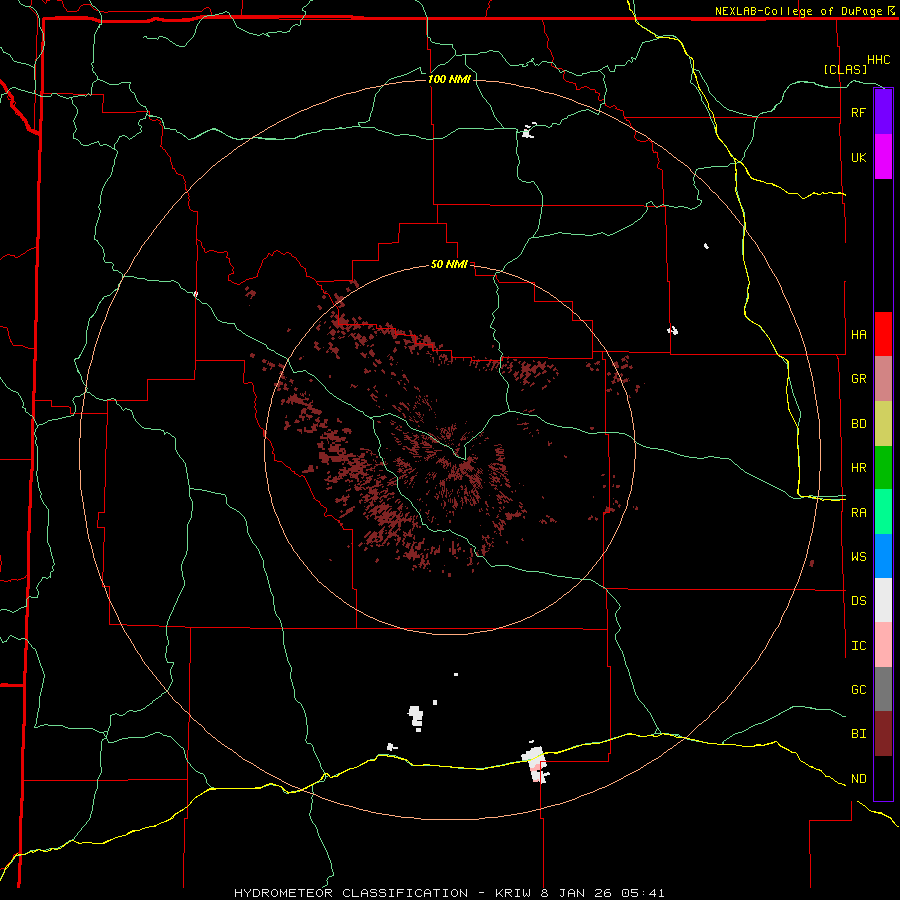Click the 100 NMI range ring label

pyautogui.click(x=449, y=79)
